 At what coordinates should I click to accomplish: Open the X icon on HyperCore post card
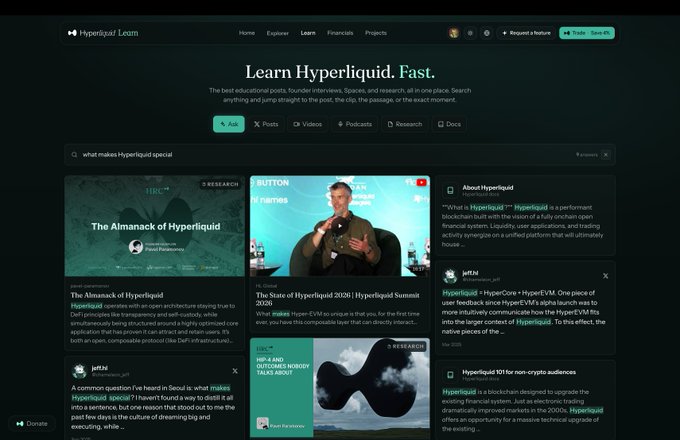click(605, 276)
